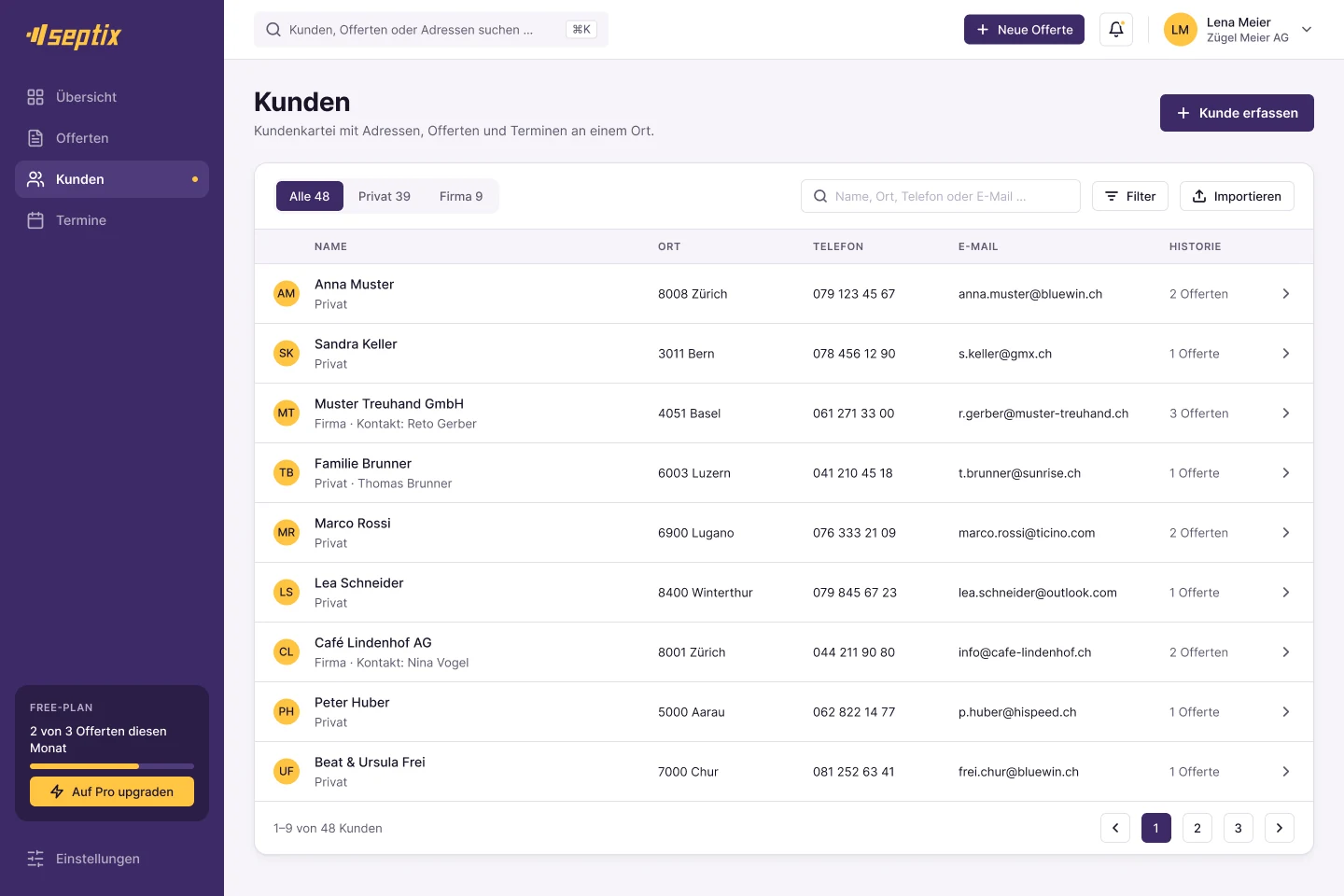Focus the global search field

pos(431,30)
